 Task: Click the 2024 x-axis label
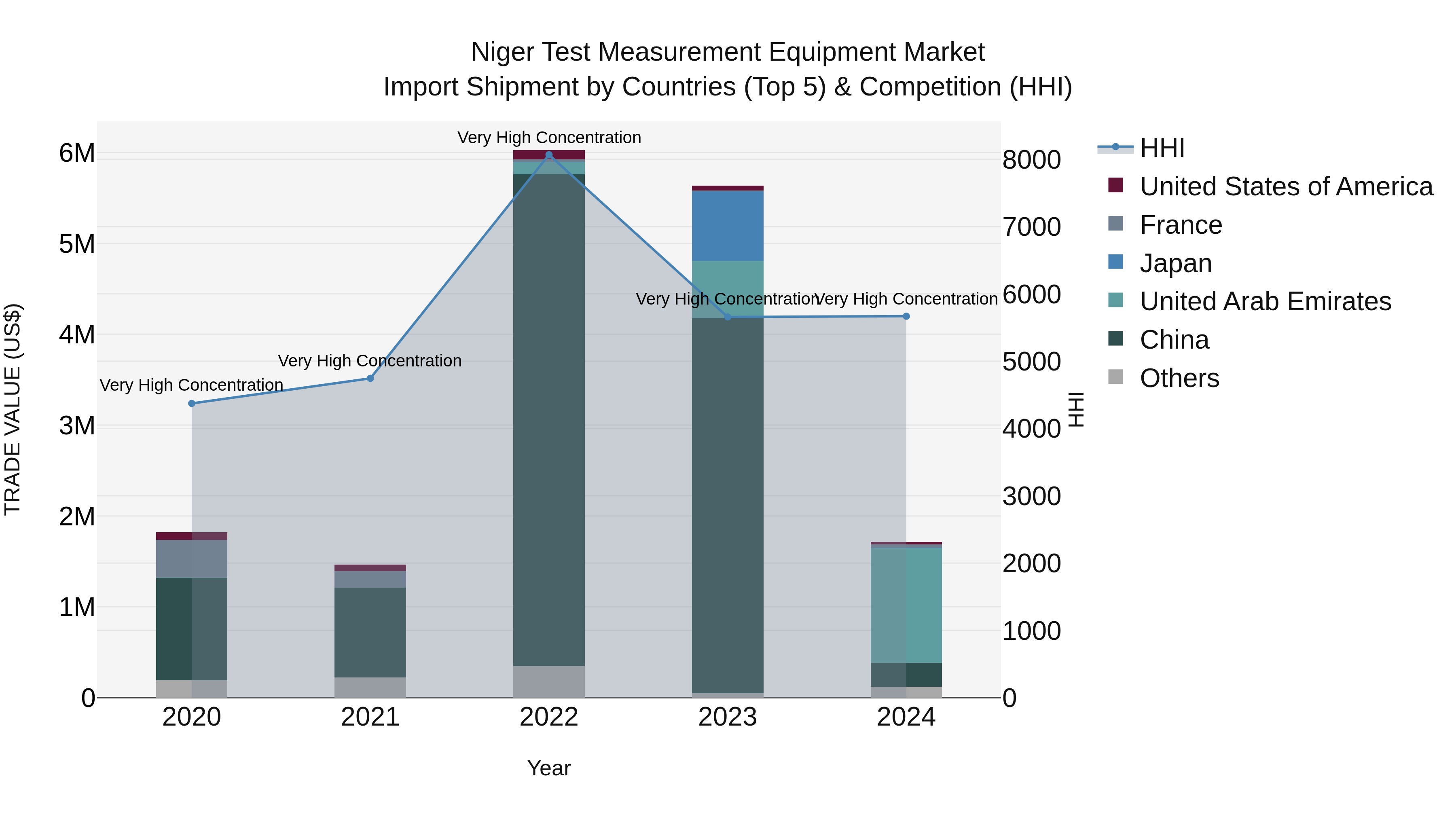(906, 717)
